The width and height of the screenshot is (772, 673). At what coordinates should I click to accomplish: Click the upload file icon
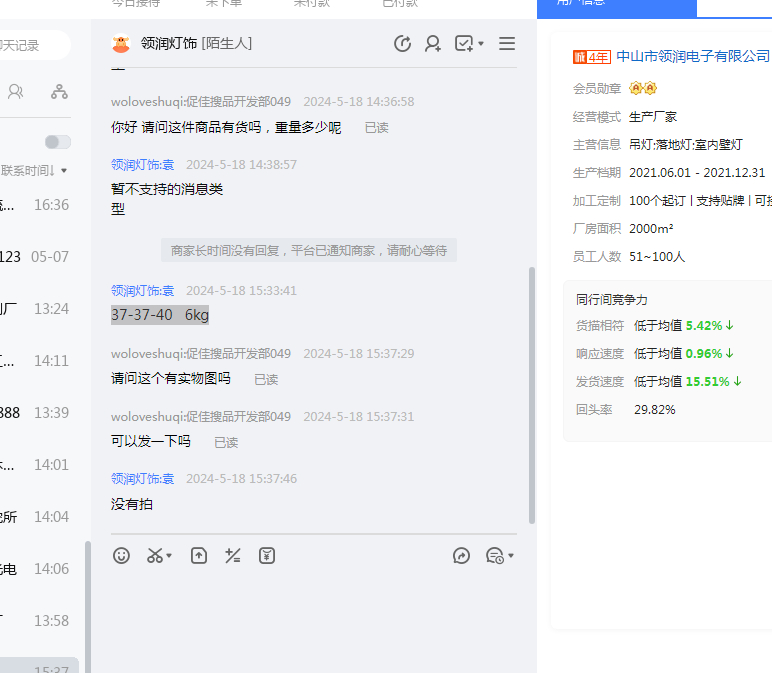pyautogui.click(x=199, y=555)
